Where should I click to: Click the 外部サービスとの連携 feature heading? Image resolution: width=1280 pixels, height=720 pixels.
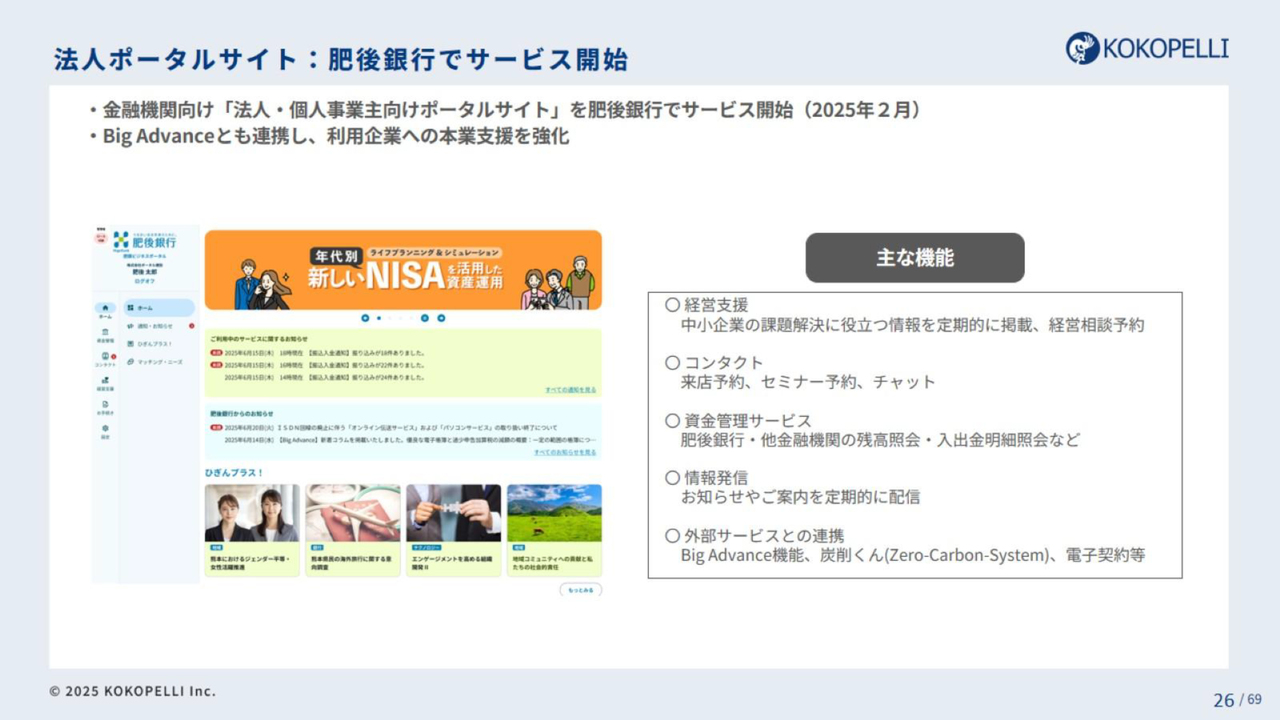[754, 535]
